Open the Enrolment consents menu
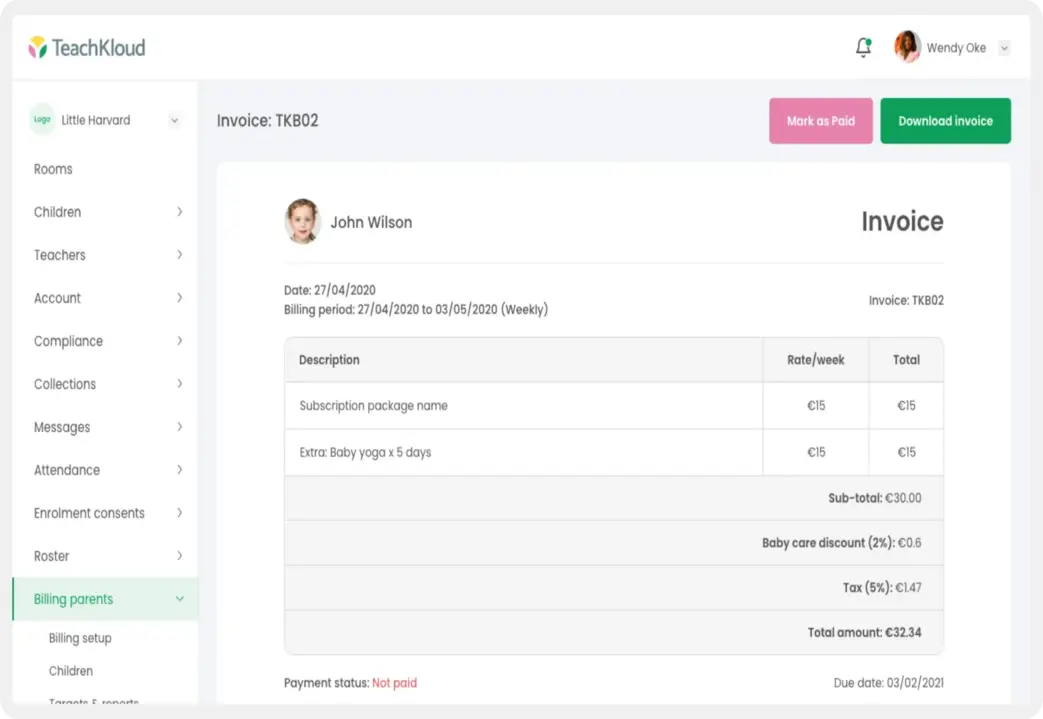 click(89, 513)
